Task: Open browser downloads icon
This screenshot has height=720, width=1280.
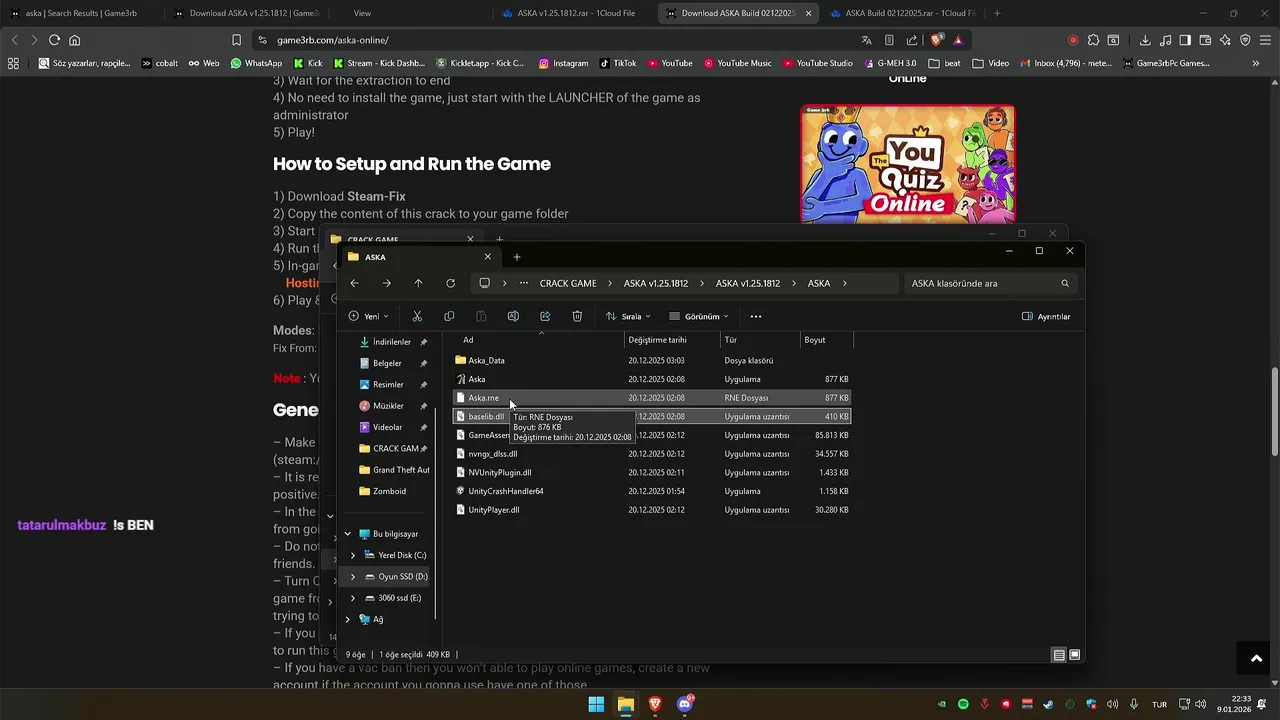Action: [x=1145, y=40]
